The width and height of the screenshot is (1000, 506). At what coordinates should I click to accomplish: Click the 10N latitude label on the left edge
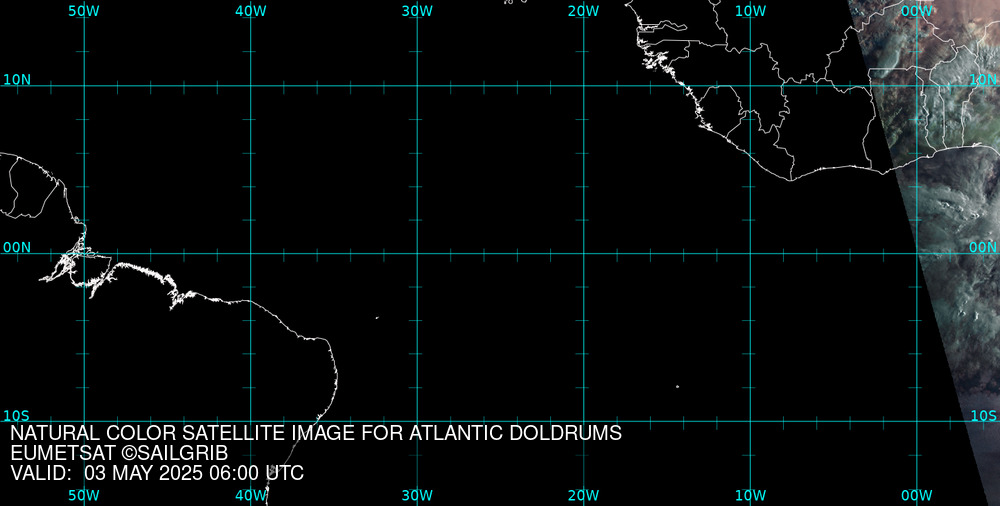click(17, 80)
